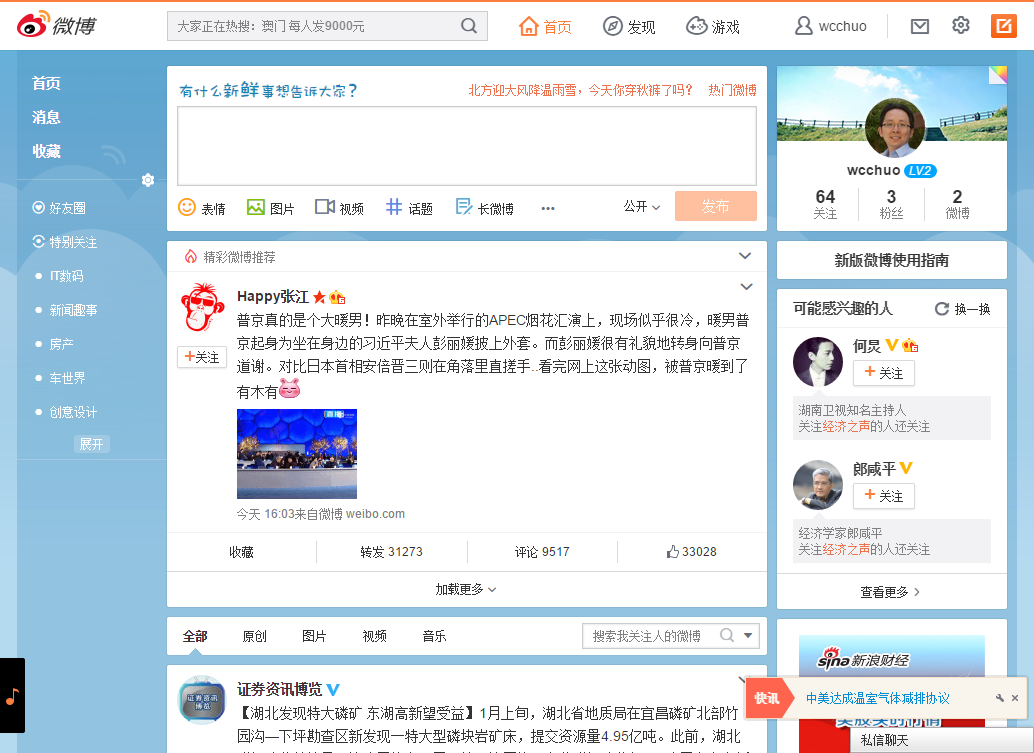Click the Weibo logo in header

57,25
